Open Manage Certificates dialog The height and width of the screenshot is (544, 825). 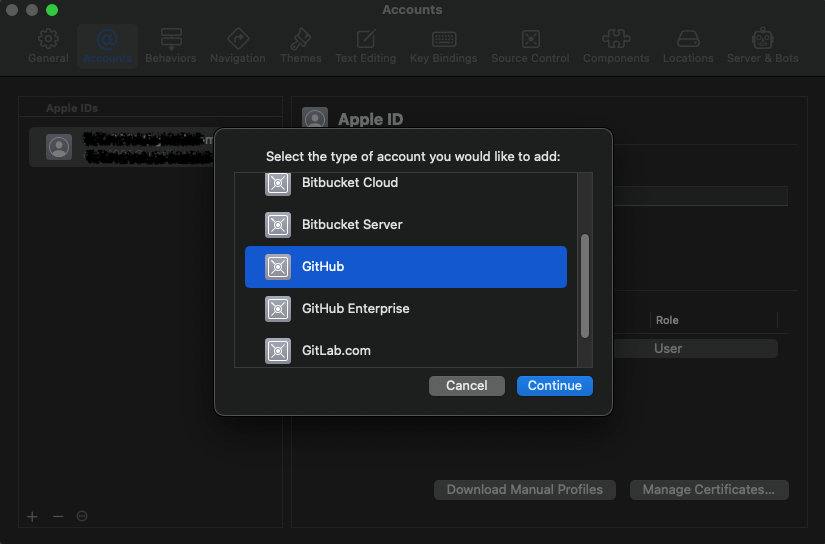coord(709,490)
